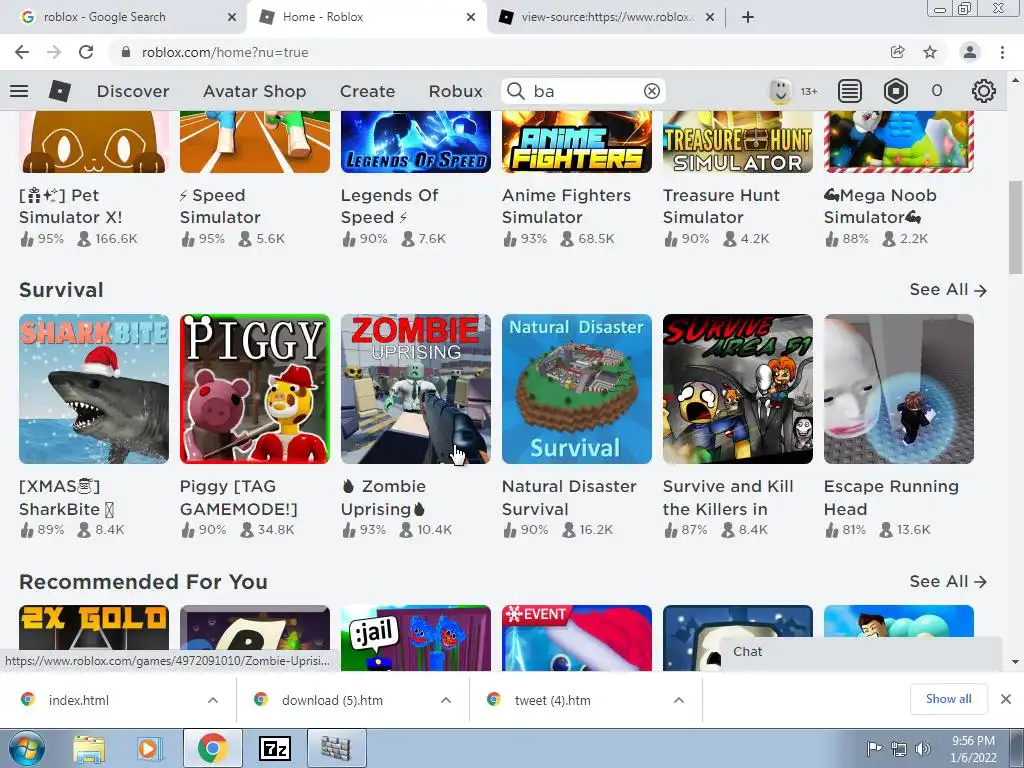Open the Roblox hamburger navigation menu
This screenshot has width=1024, height=768.
tap(19, 91)
